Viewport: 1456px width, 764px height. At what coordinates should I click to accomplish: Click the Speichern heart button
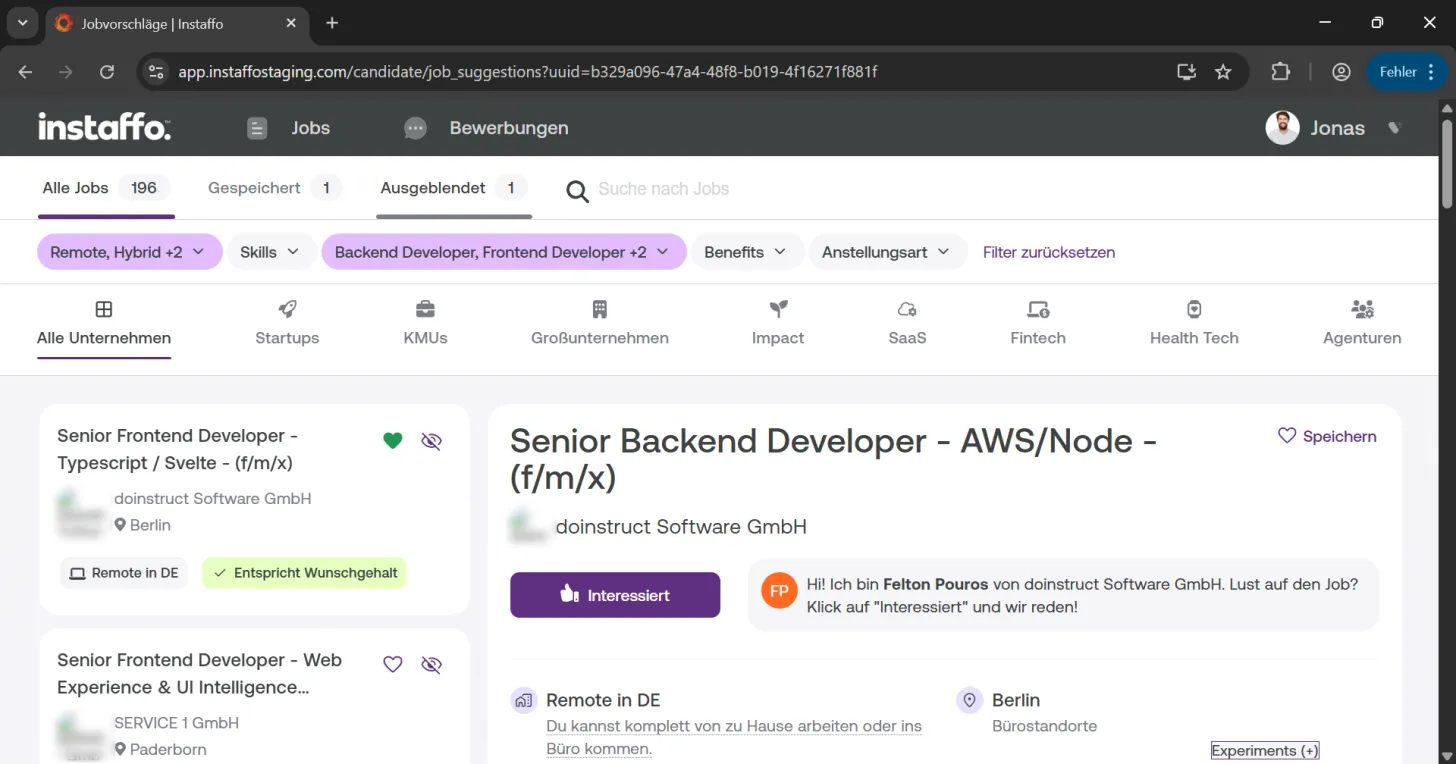tap(1327, 436)
